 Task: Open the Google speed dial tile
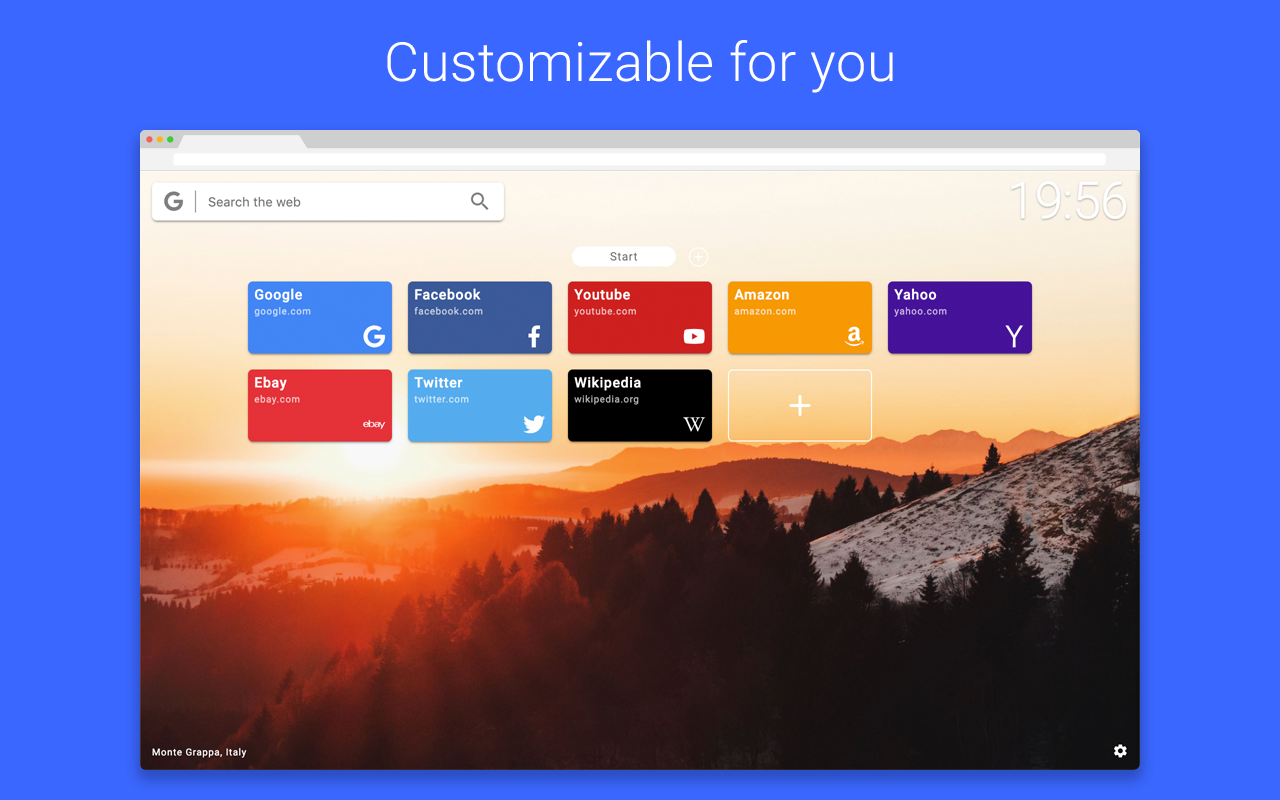[x=320, y=318]
